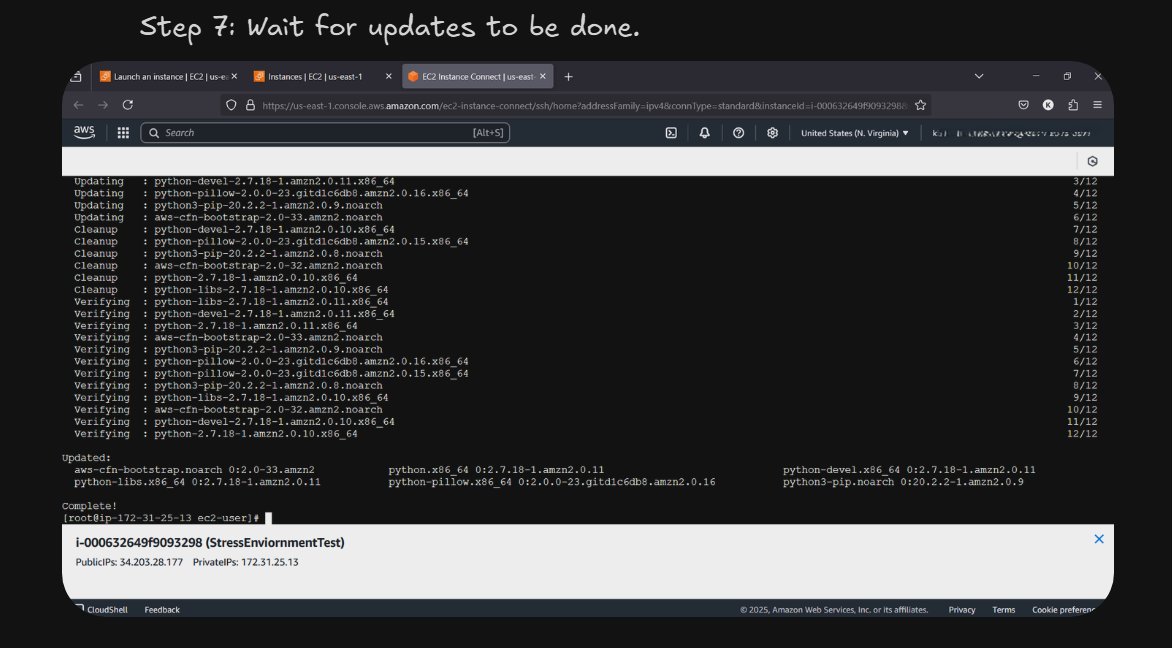The width and height of the screenshot is (1172, 648).
Task: Open the AWS services grid menu
Action: pos(123,133)
